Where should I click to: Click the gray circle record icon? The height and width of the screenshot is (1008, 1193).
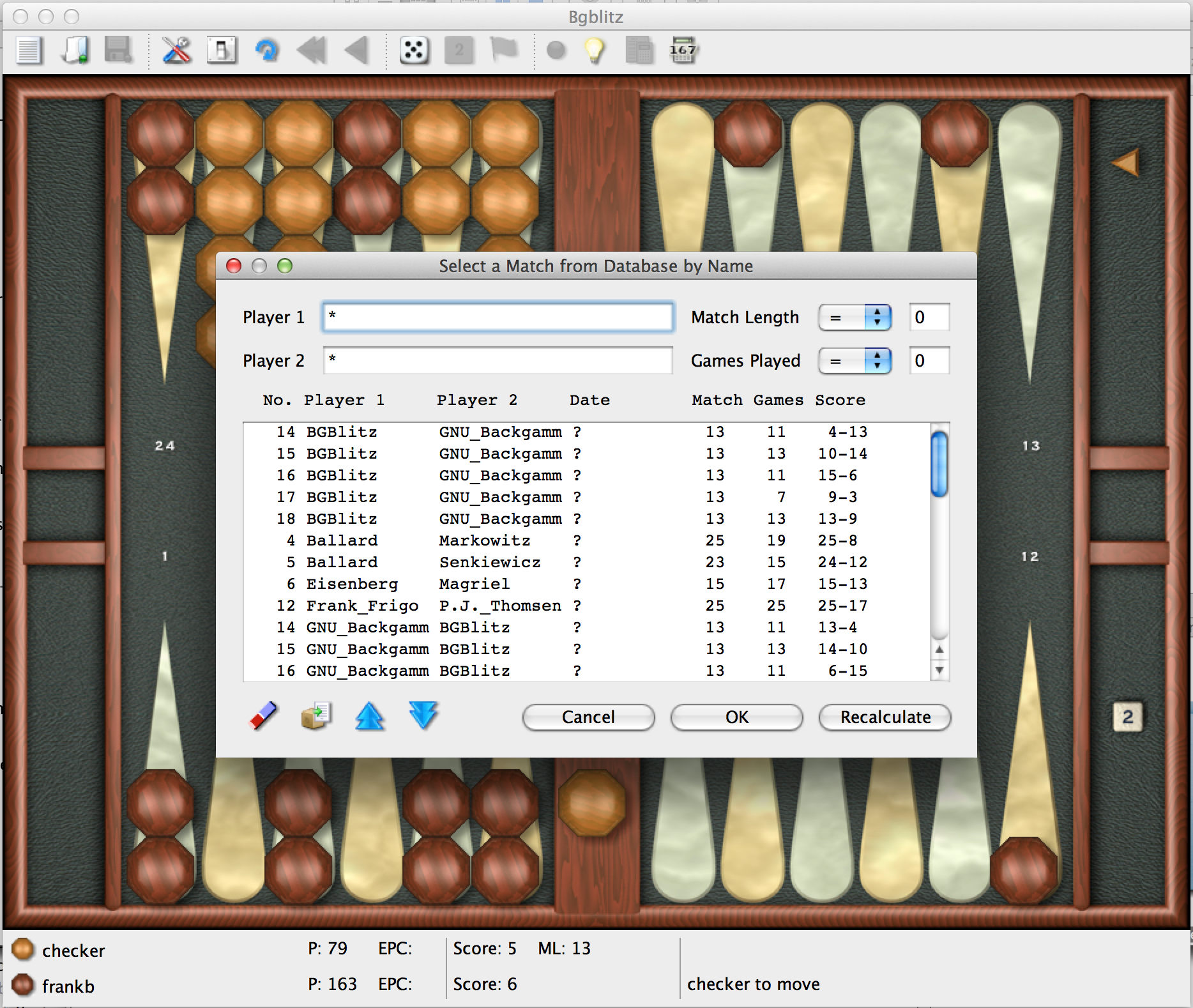[556, 50]
